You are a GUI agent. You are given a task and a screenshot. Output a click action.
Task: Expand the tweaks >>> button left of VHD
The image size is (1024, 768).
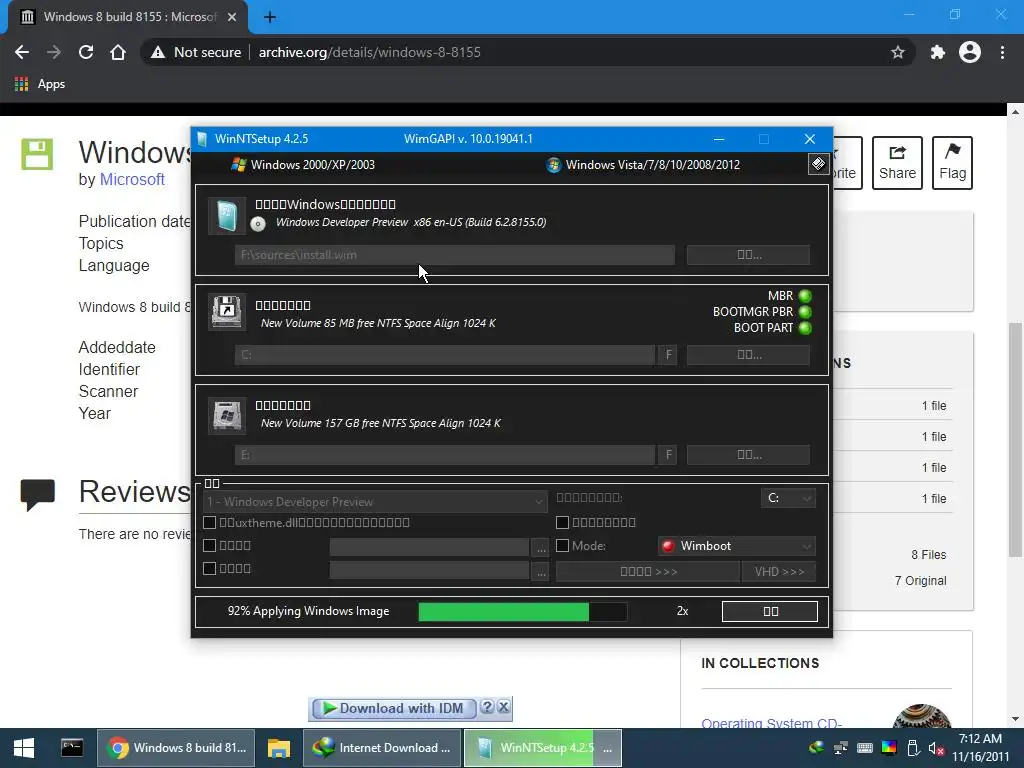tap(648, 571)
